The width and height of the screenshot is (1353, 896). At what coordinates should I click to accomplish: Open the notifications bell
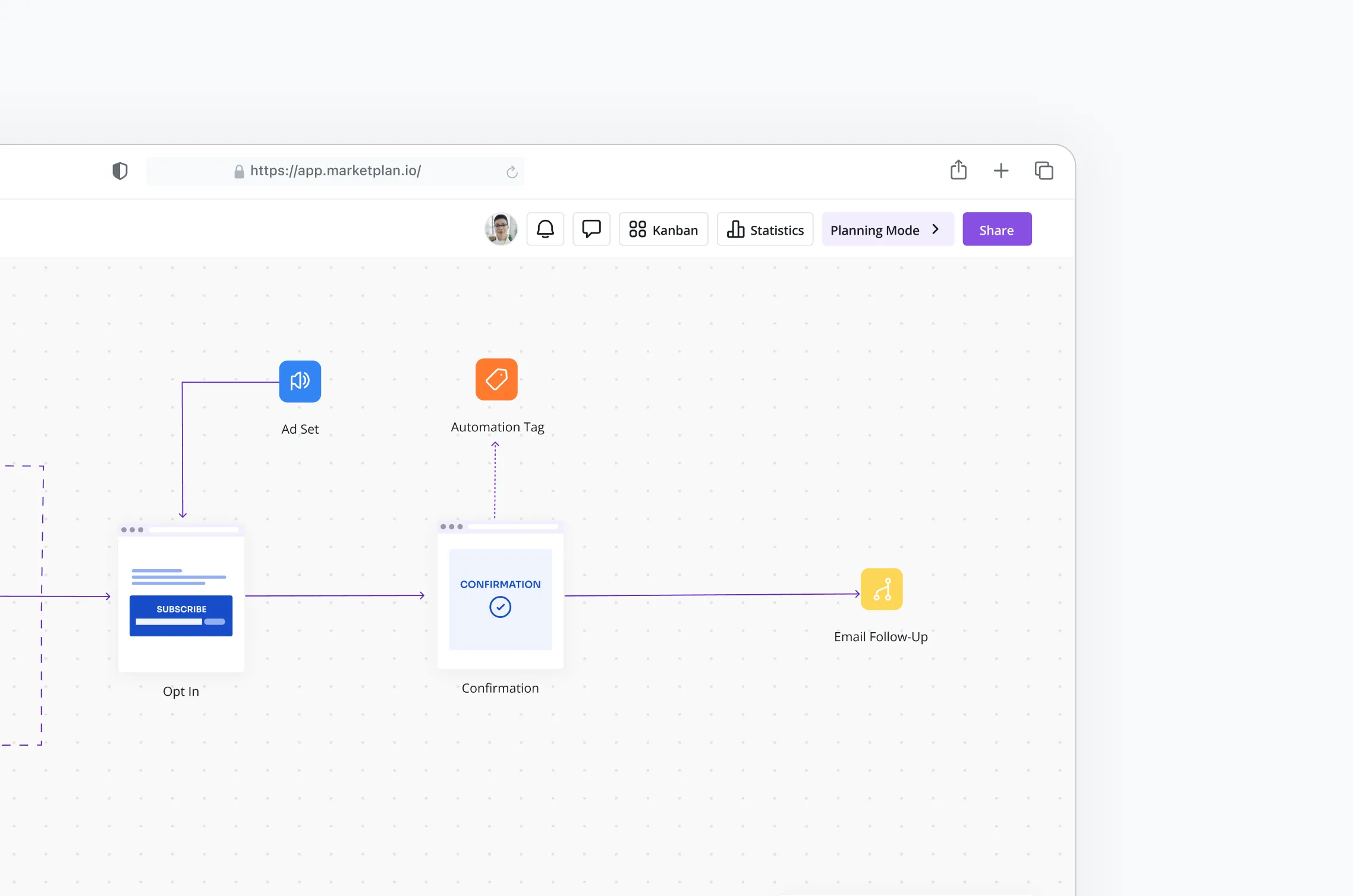pyautogui.click(x=545, y=229)
